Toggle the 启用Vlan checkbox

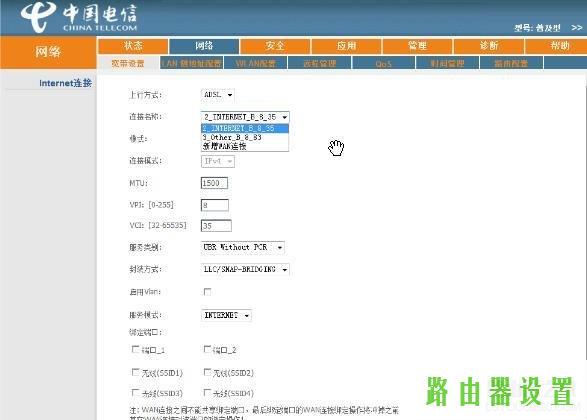(x=207, y=292)
